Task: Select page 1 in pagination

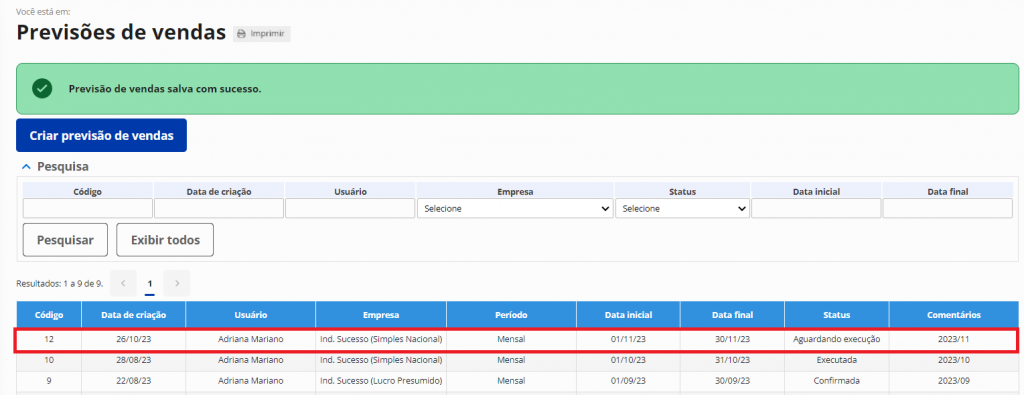Action: tap(150, 283)
